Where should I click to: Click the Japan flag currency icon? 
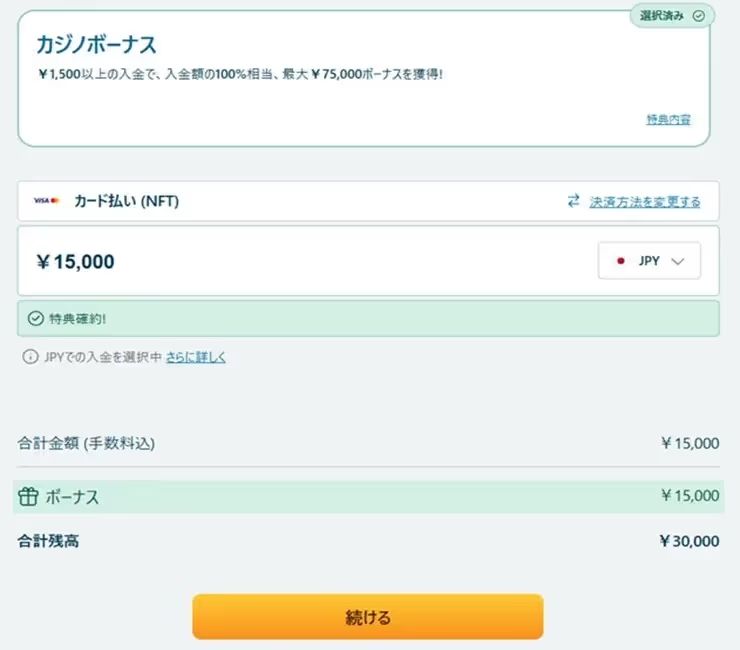pos(621,261)
